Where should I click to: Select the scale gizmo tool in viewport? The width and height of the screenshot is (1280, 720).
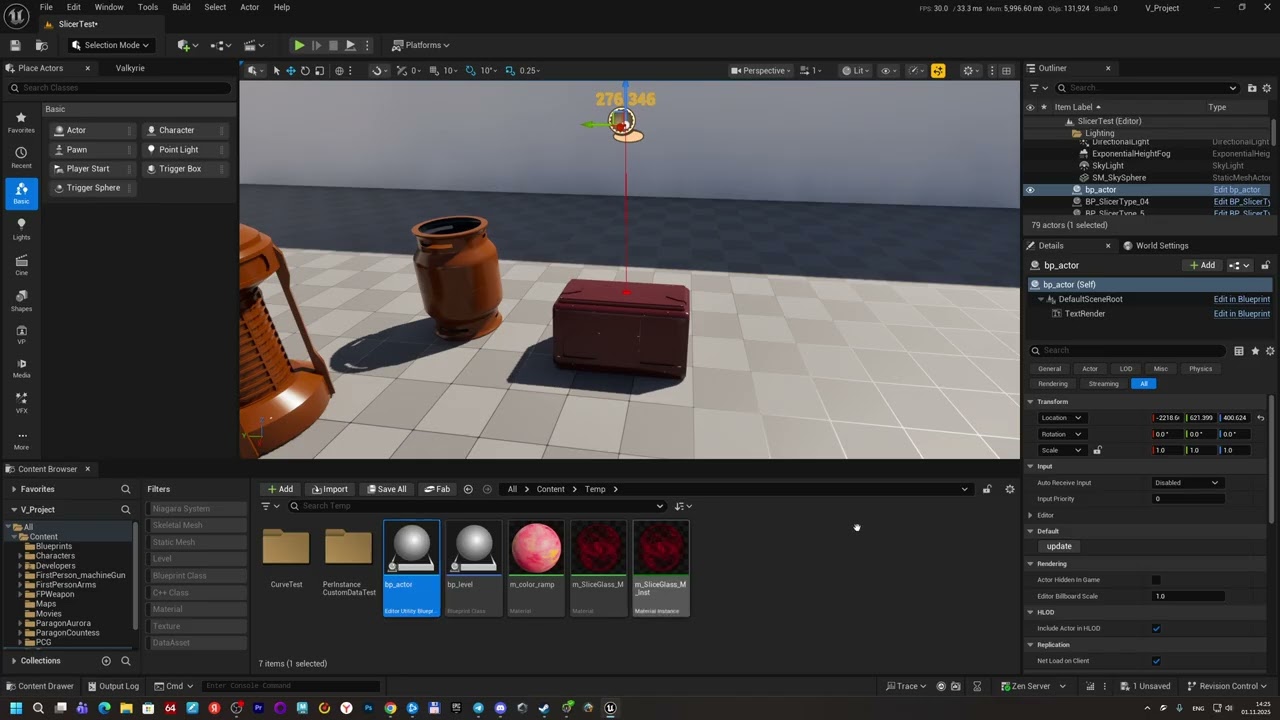point(319,70)
